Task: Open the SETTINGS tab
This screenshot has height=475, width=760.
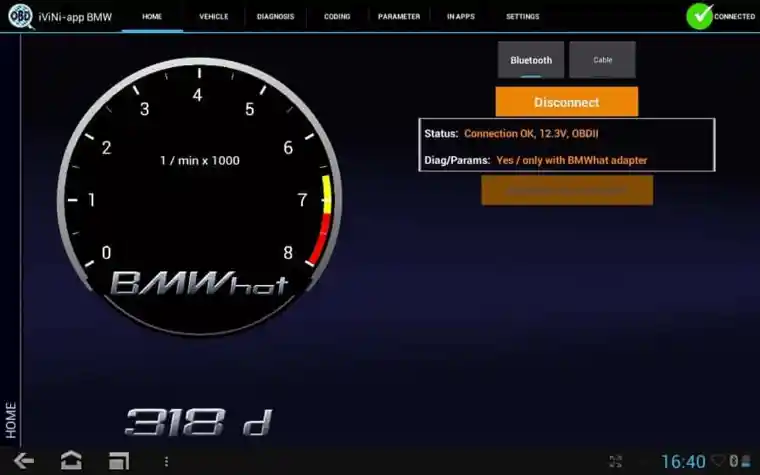Action: pos(522,16)
